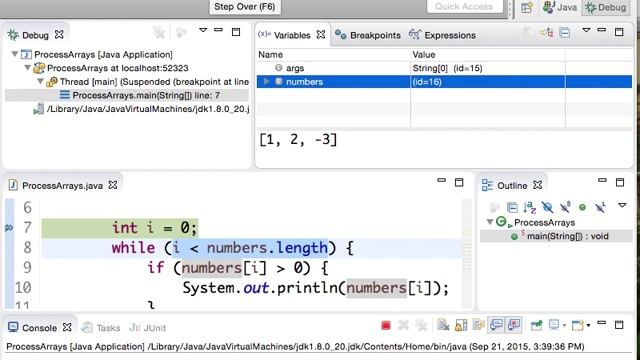Click the ProcessArrays.java editor tab

click(x=62, y=185)
